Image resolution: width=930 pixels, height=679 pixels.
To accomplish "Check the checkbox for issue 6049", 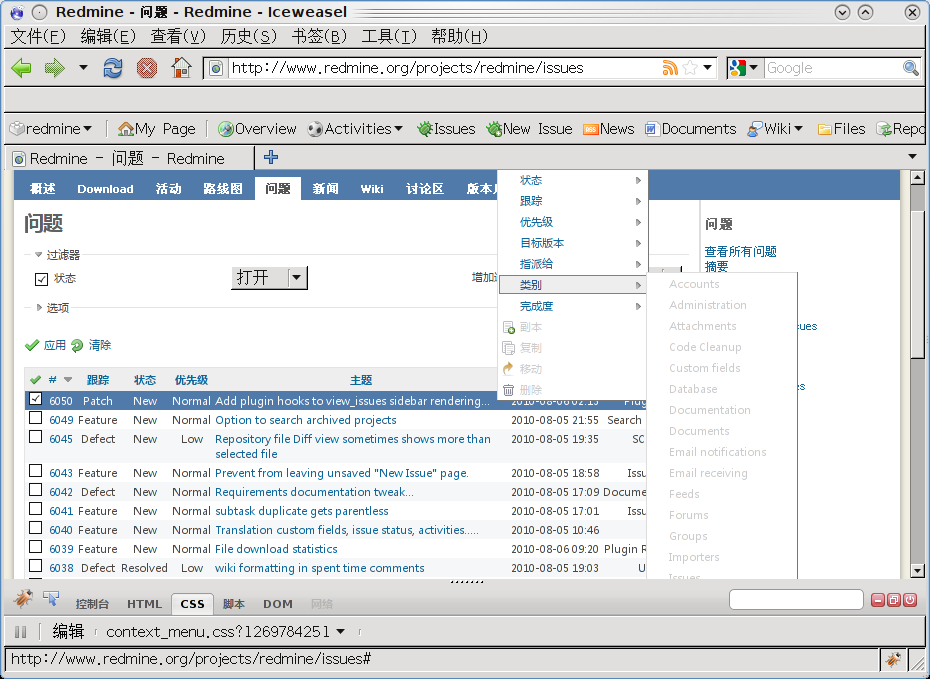I will click(36, 418).
